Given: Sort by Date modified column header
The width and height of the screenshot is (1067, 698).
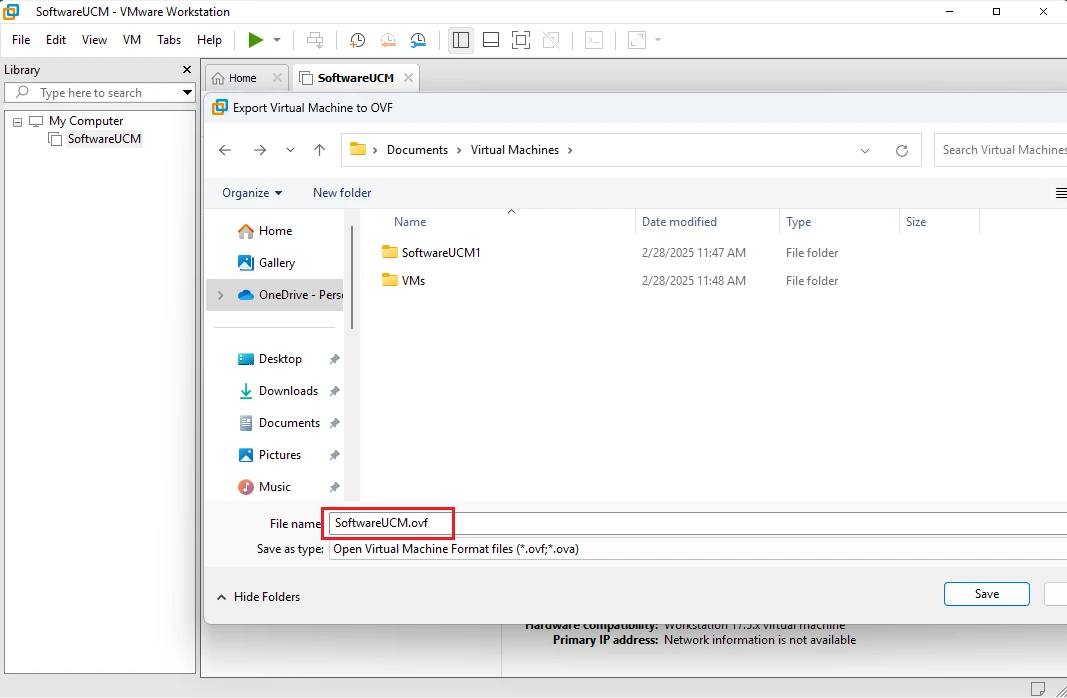Looking at the screenshot, I should (679, 222).
